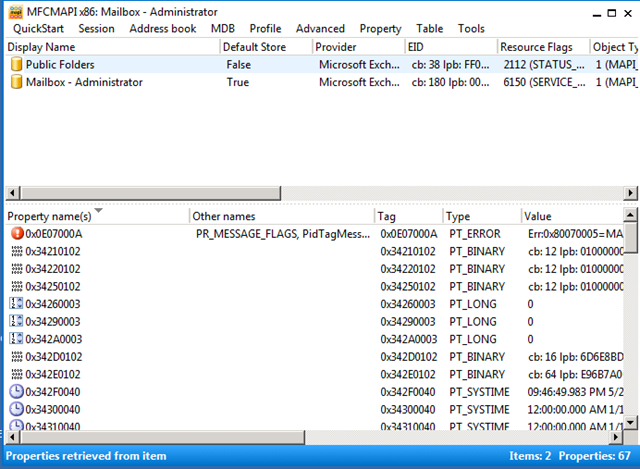Click the PT_ERROR type cell
Screen dimensions: 640x469
point(475,233)
